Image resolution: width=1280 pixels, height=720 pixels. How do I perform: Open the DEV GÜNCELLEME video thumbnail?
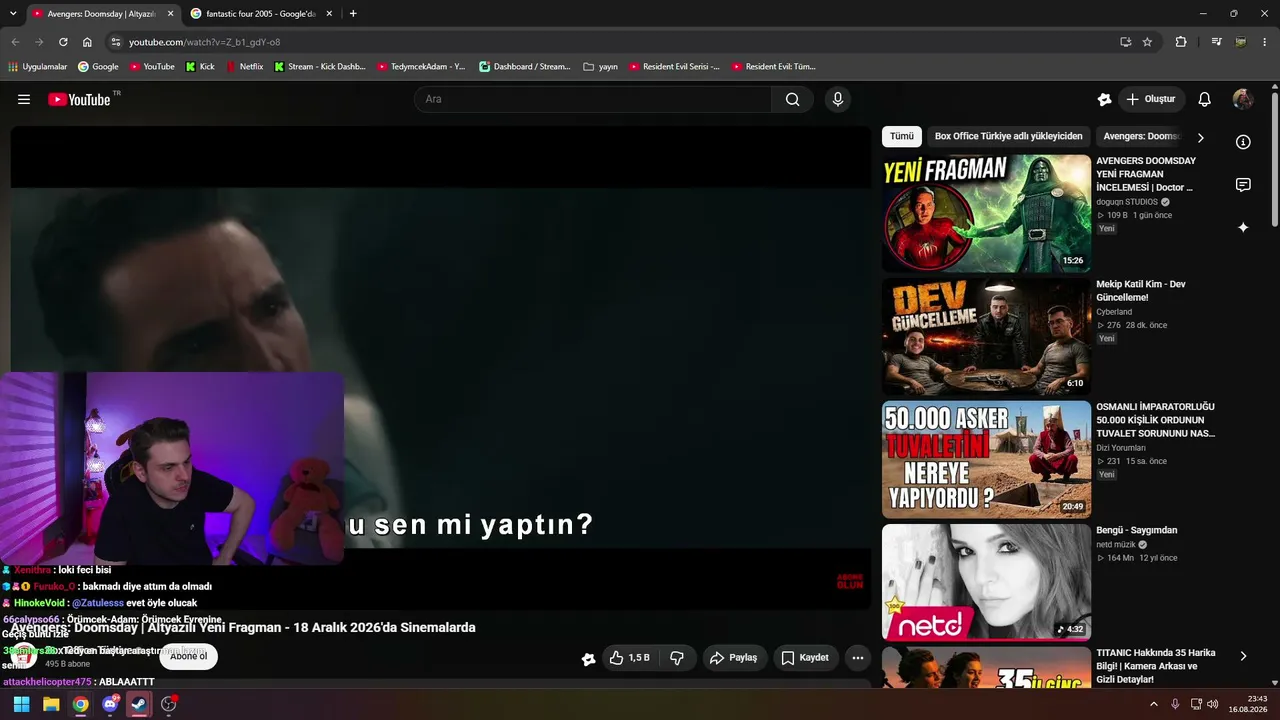point(986,336)
